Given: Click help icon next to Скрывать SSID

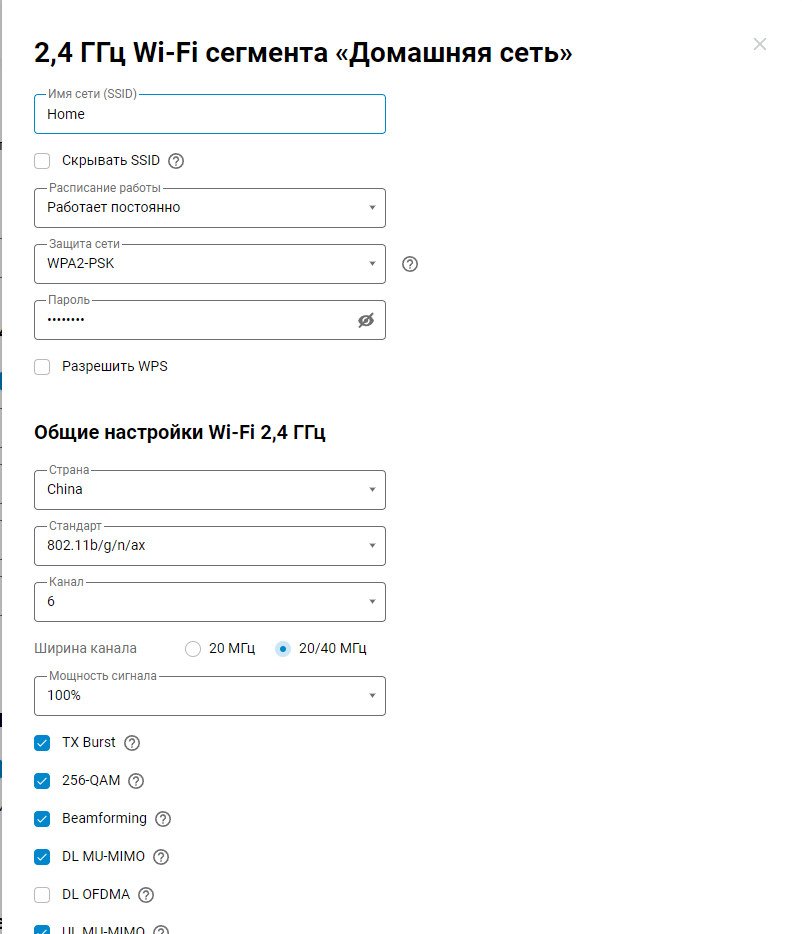Looking at the screenshot, I should pyautogui.click(x=176, y=161).
